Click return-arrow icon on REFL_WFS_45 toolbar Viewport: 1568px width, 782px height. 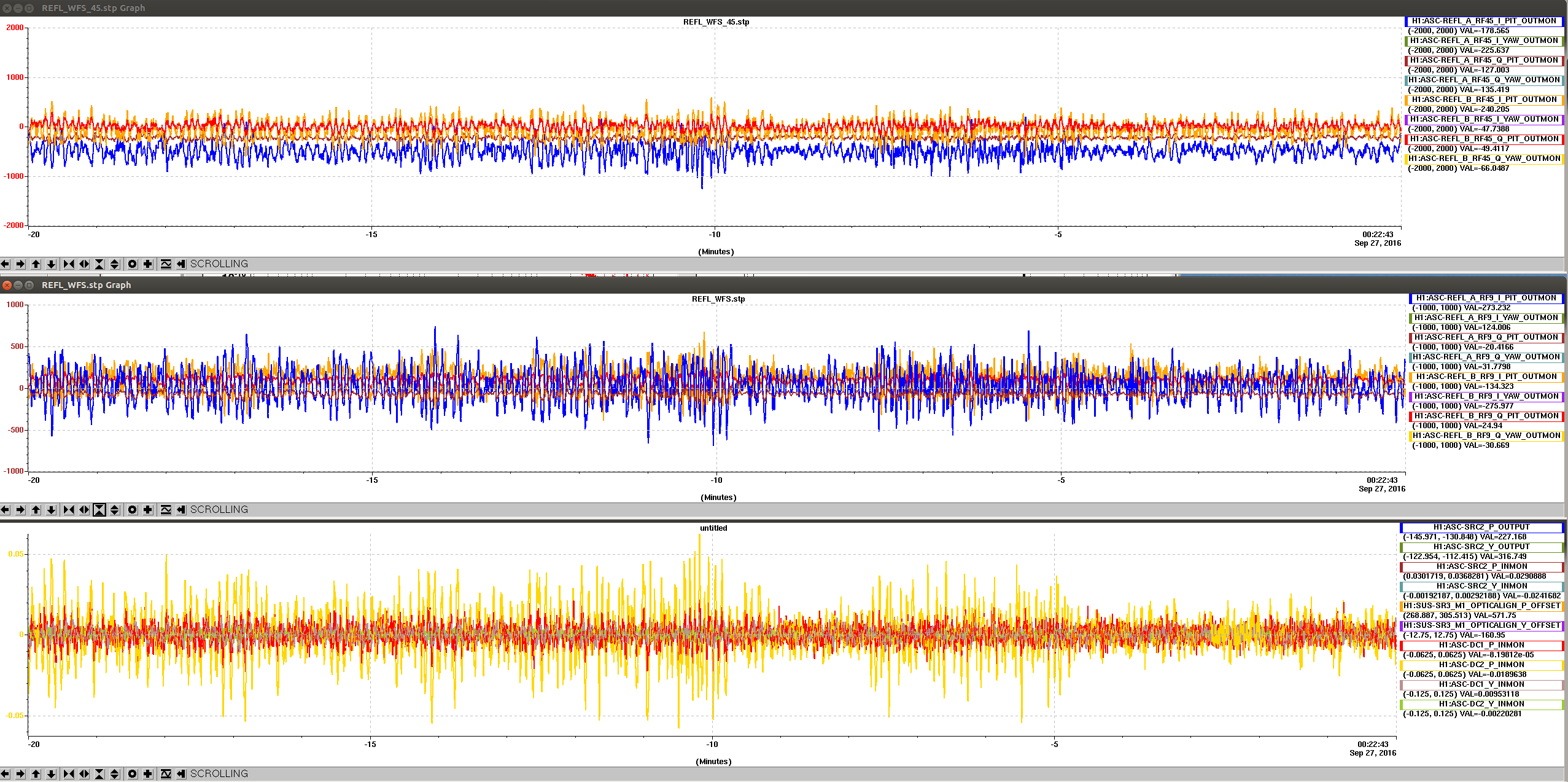pos(181,264)
